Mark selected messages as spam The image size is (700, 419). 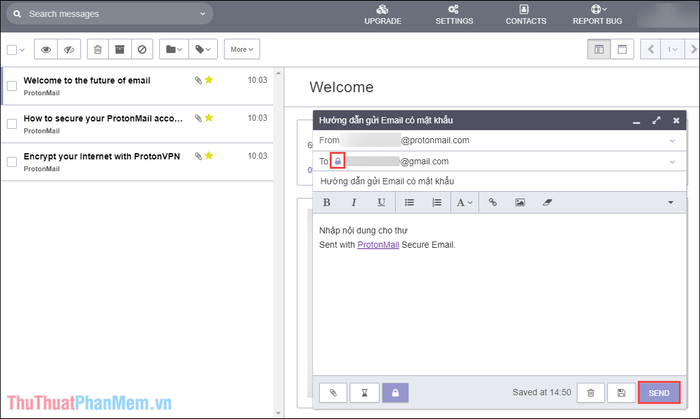[x=142, y=50]
